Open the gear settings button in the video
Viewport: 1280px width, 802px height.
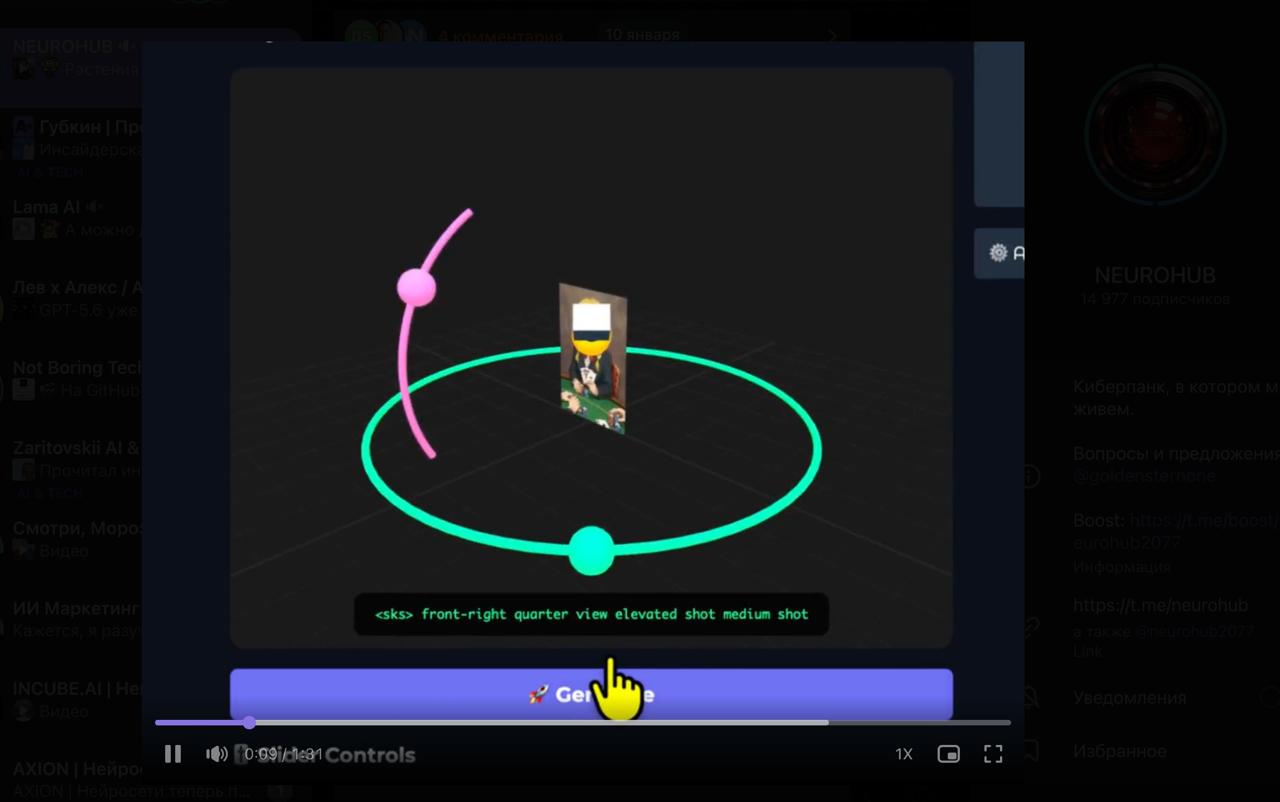[999, 253]
